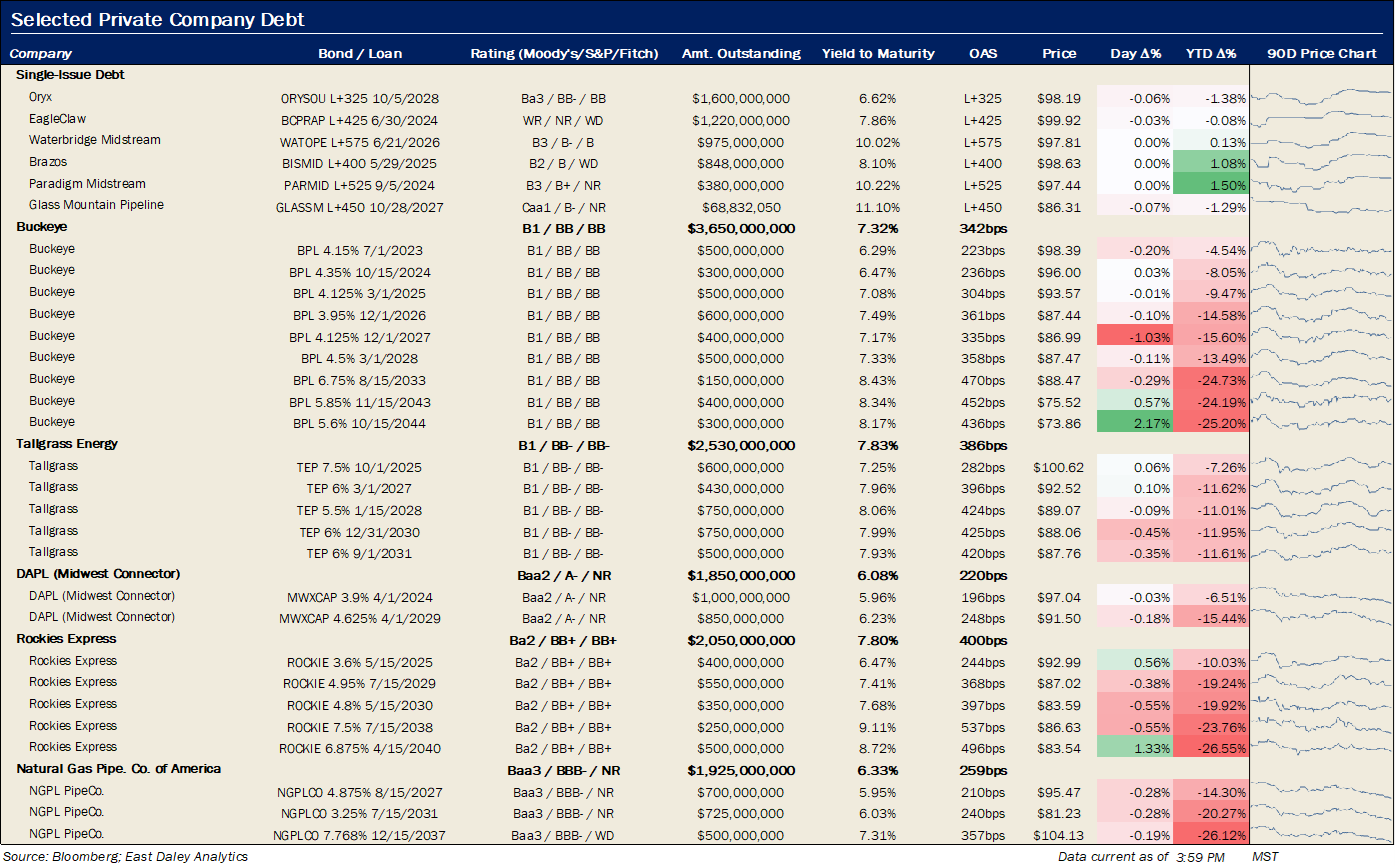Click the 1.08% YTD change for Brazos
Screen dimensions: 1395x867
click(x=1211, y=164)
